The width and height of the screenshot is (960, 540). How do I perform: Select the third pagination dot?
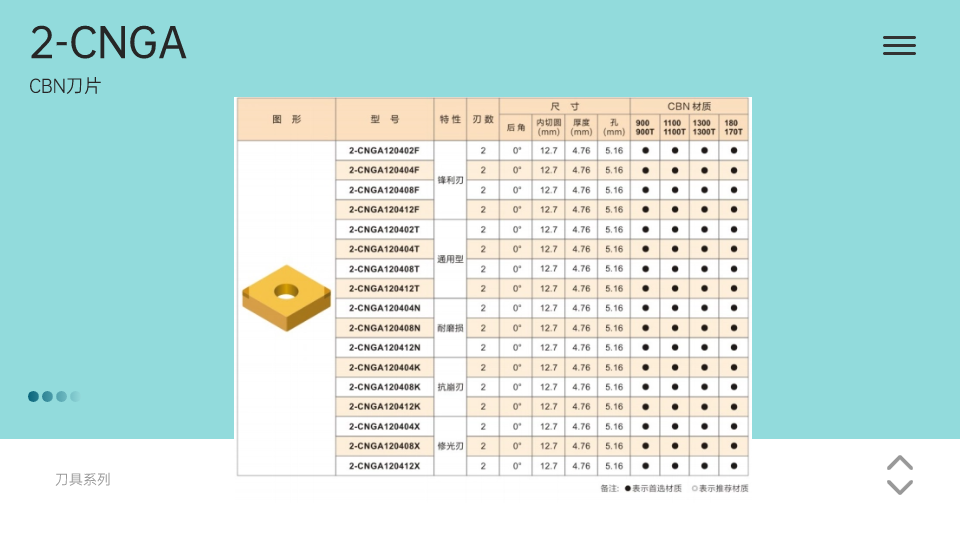[x=61, y=396]
